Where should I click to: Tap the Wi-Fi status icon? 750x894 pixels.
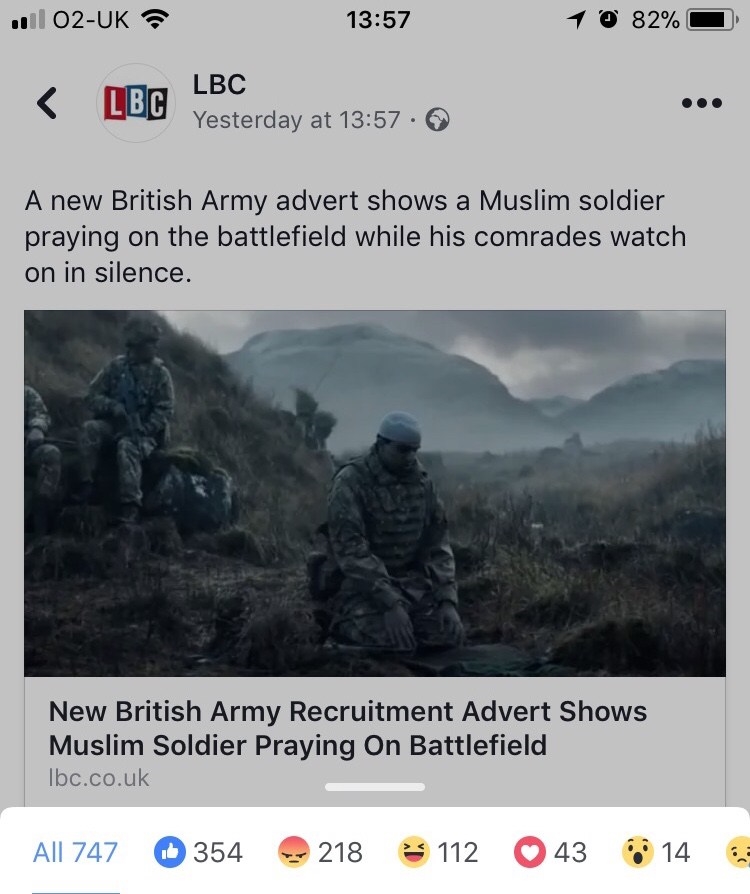click(153, 20)
